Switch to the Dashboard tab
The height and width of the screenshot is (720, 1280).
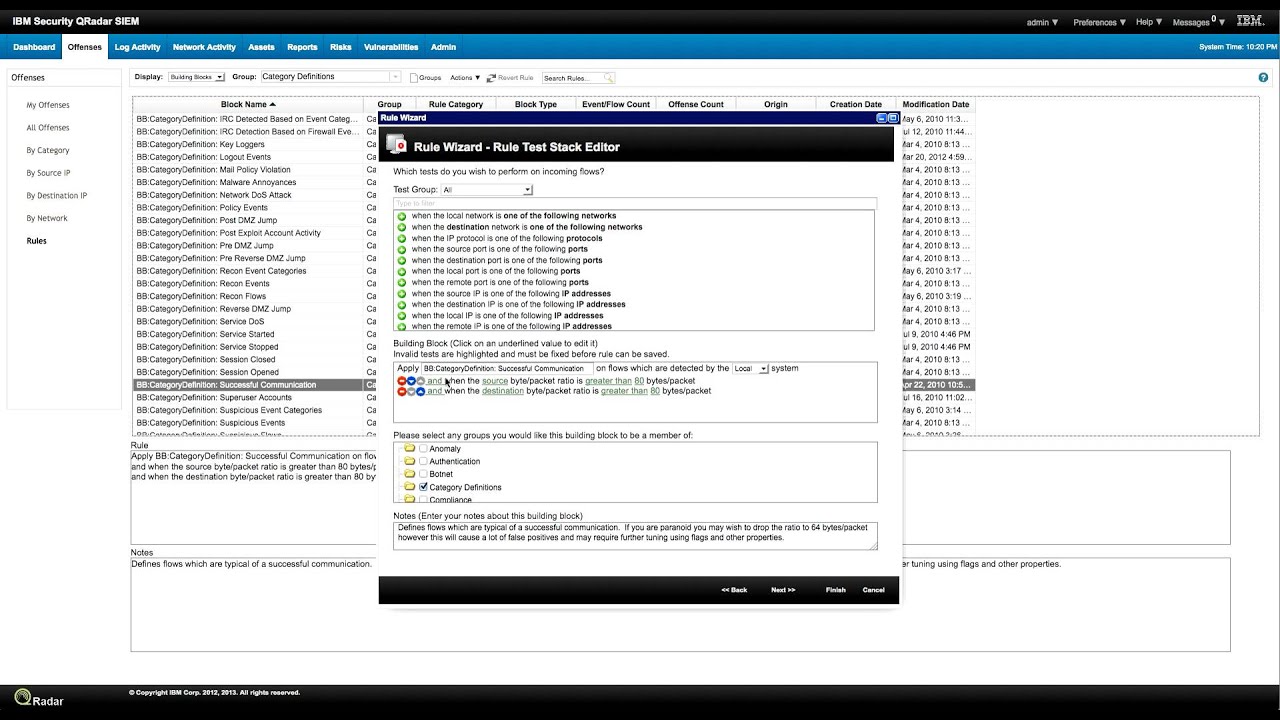tap(34, 47)
